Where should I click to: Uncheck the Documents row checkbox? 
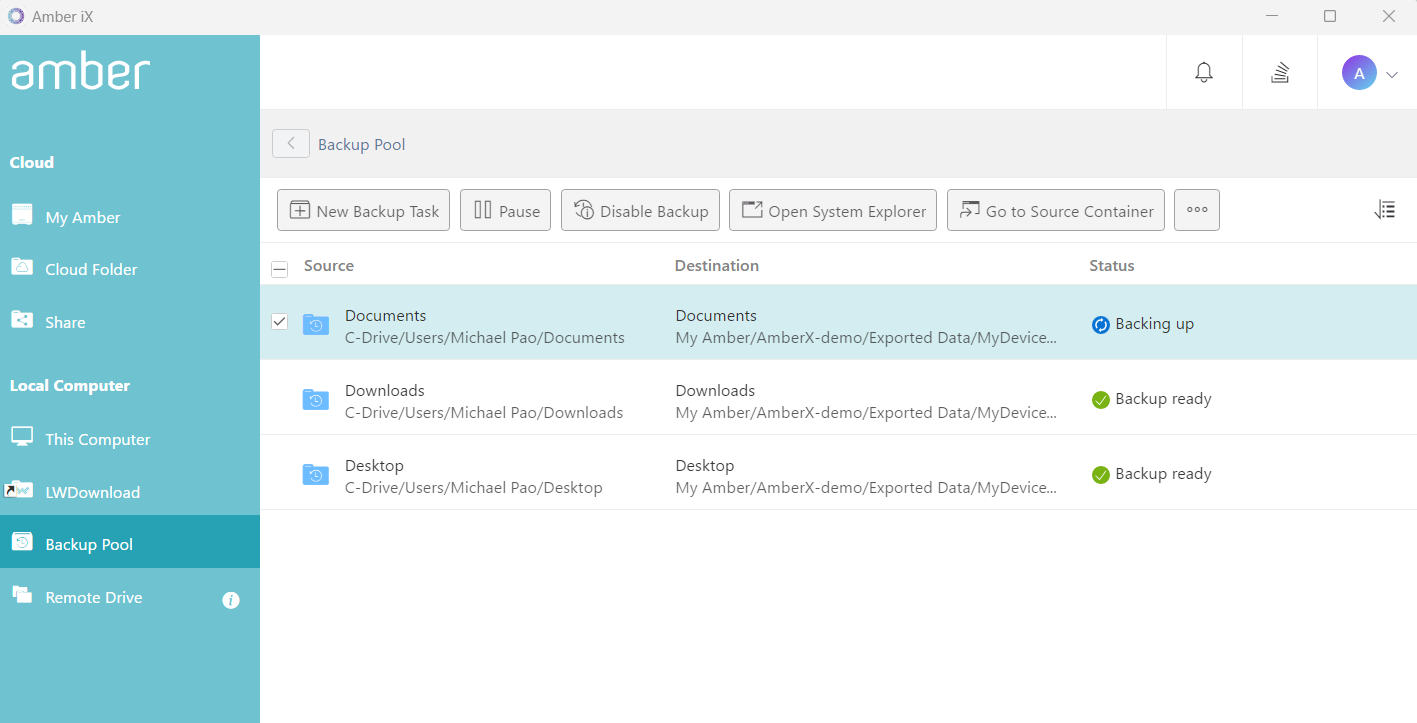tap(280, 322)
